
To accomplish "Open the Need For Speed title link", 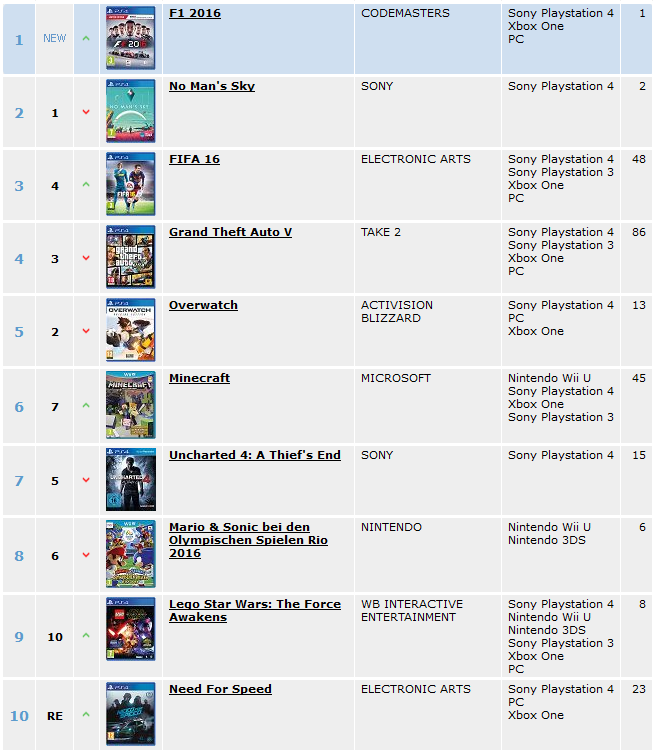I will pyautogui.click(x=220, y=689).
